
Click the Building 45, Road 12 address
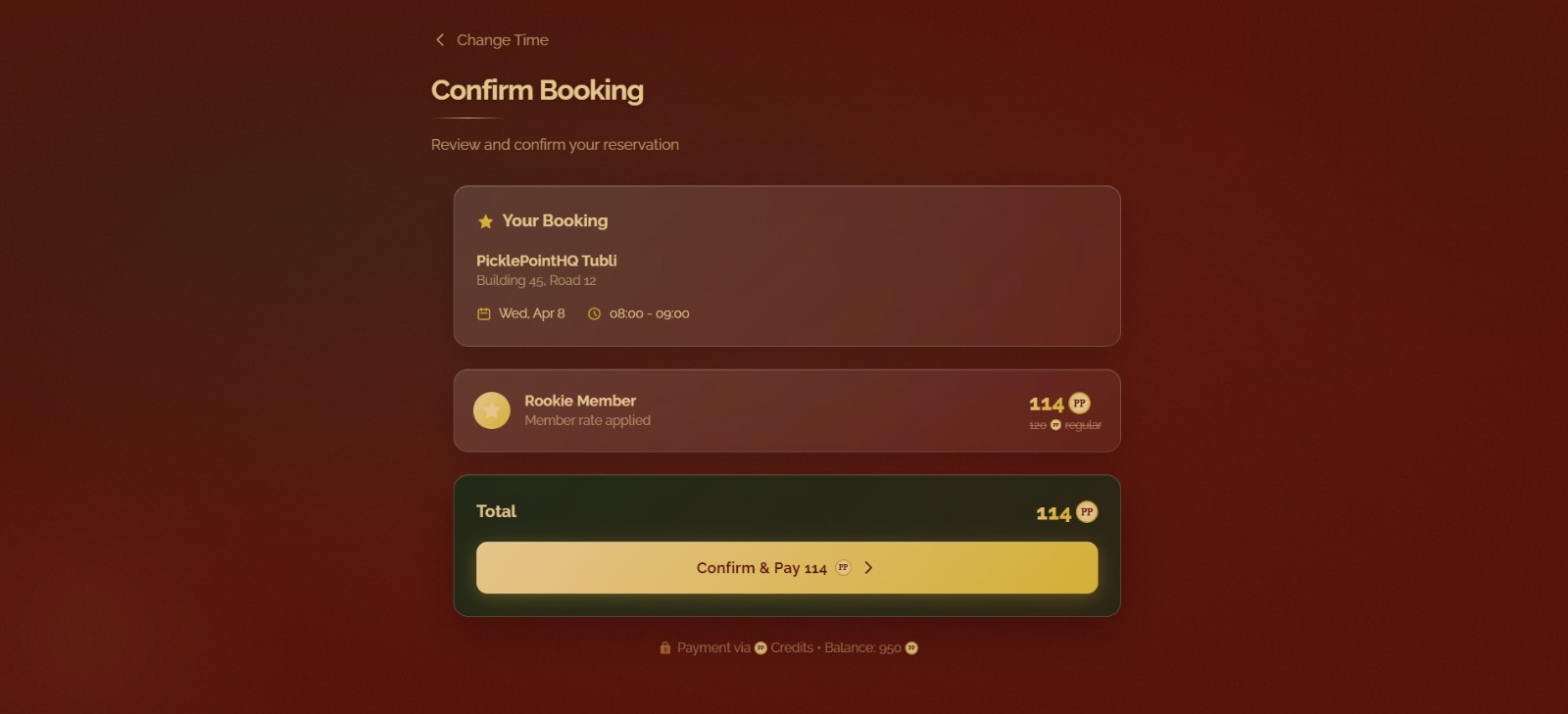coord(536,281)
